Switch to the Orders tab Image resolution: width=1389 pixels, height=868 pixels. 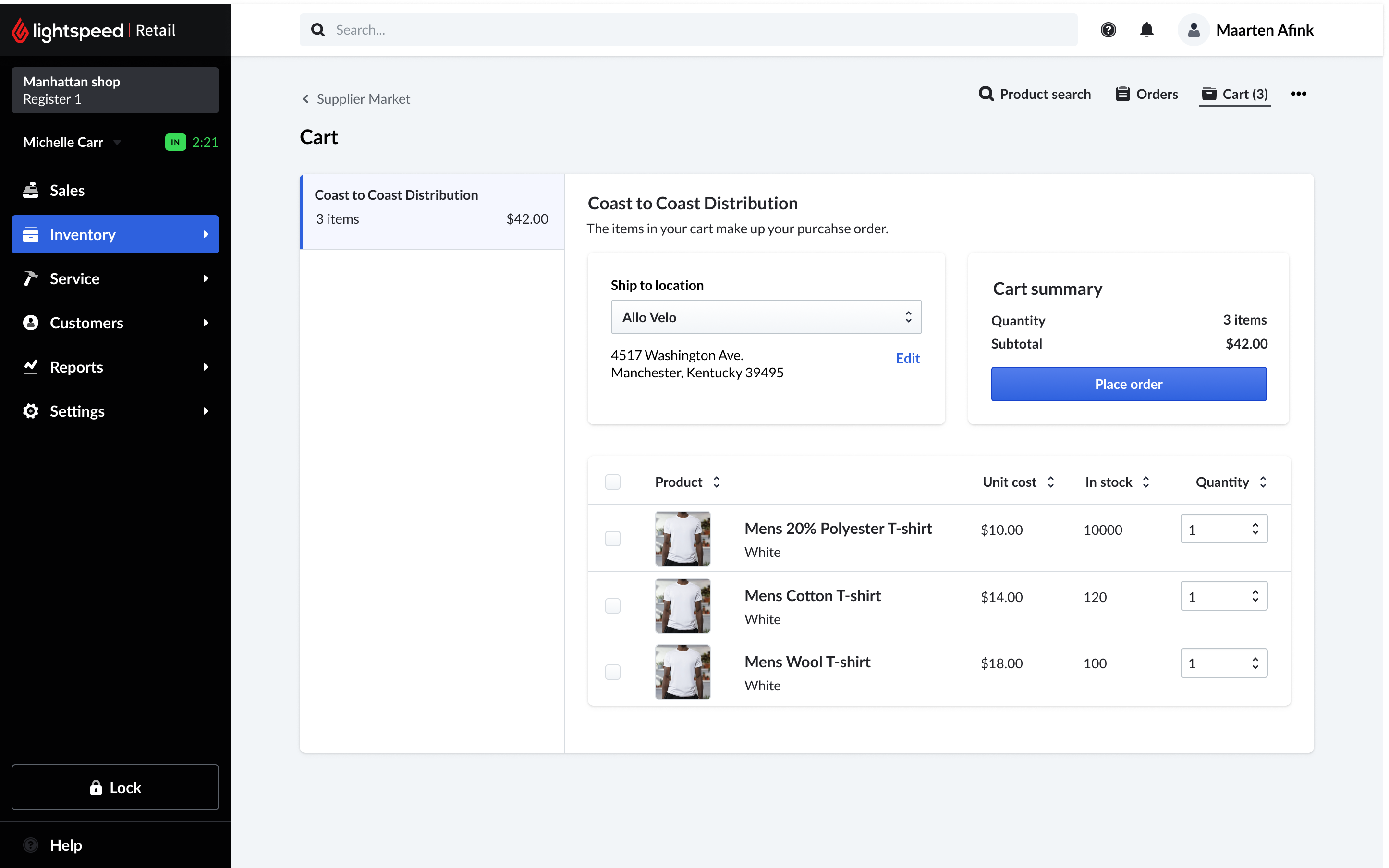point(1146,94)
